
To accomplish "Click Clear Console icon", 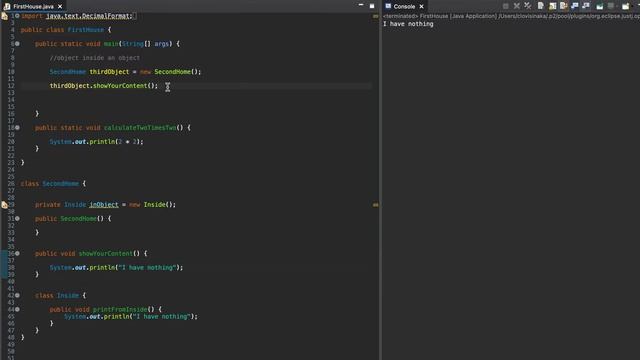I will (x=540, y=6).
